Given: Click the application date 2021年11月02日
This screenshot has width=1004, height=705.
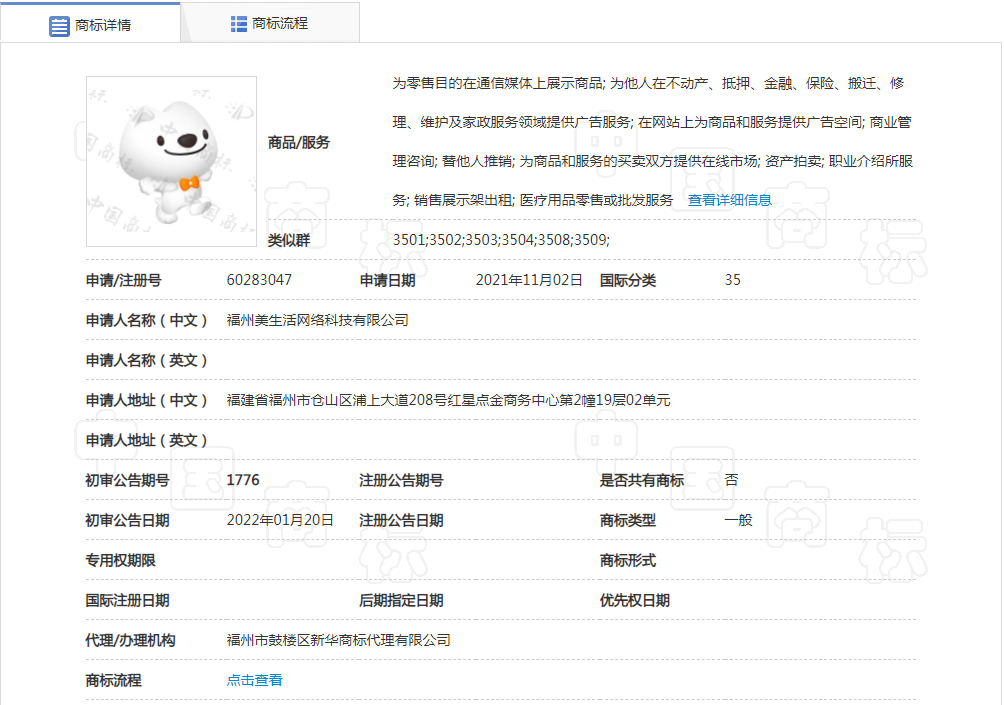Looking at the screenshot, I should click(528, 280).
